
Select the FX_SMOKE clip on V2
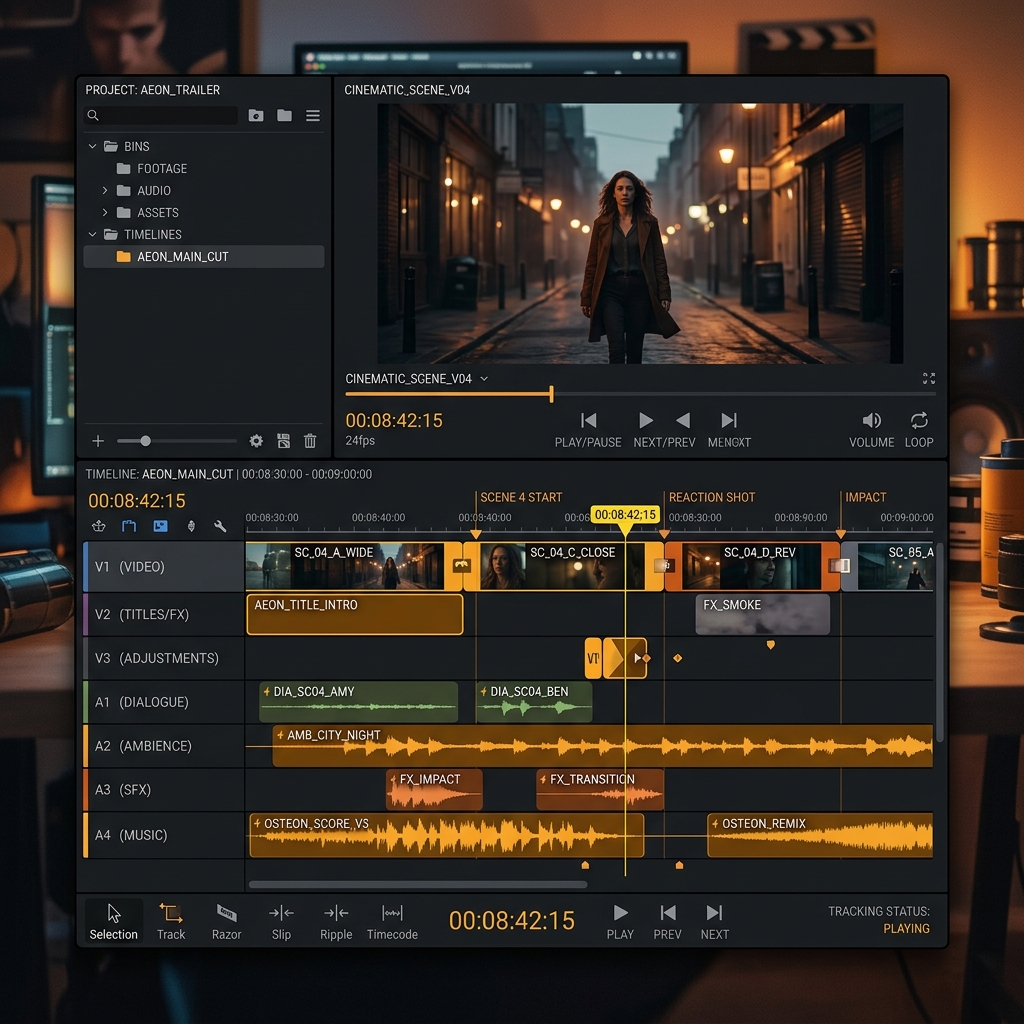point(763,615)
